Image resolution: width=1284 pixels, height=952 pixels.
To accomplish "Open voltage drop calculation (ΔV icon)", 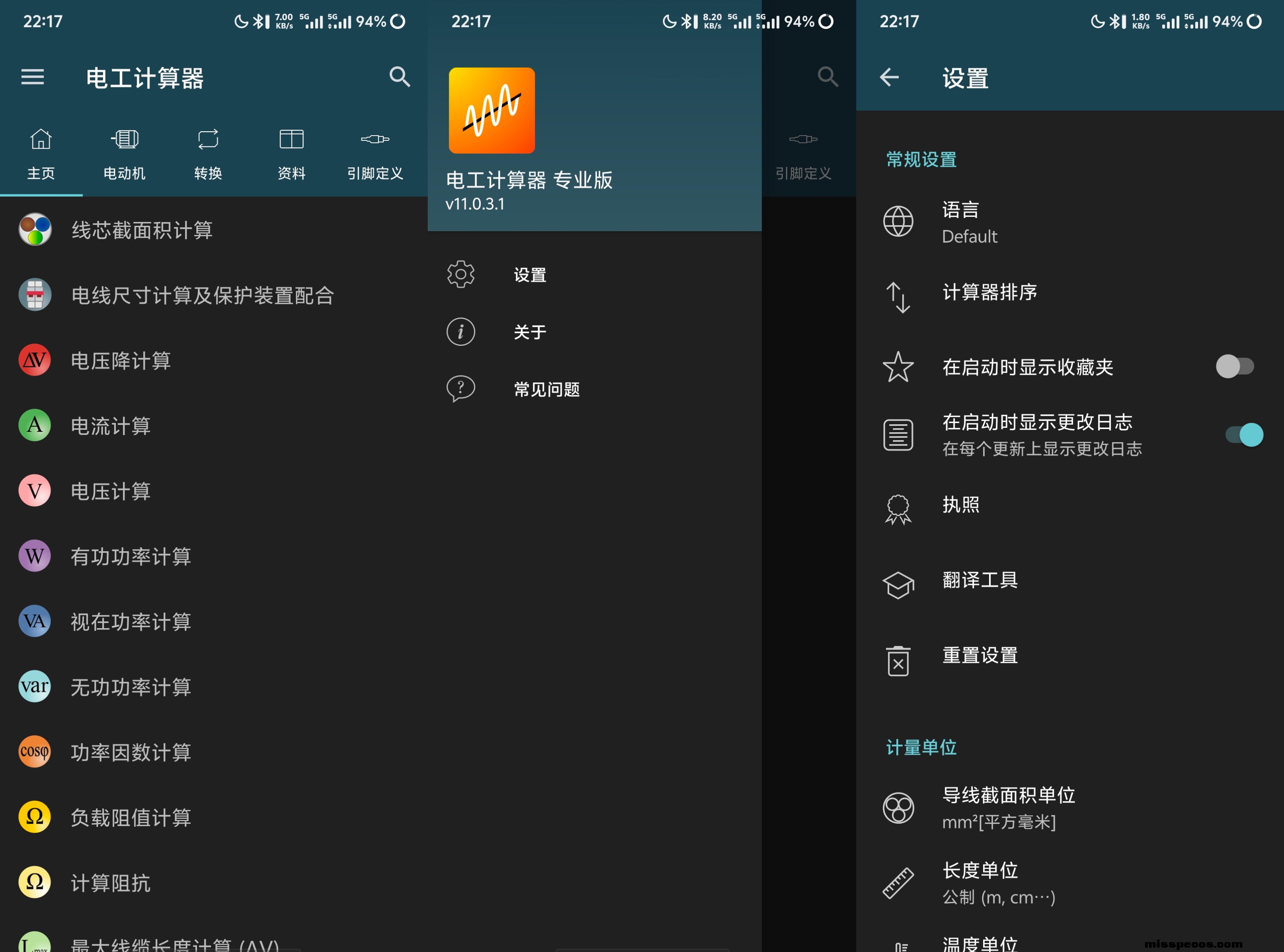I will coord(34,360).
